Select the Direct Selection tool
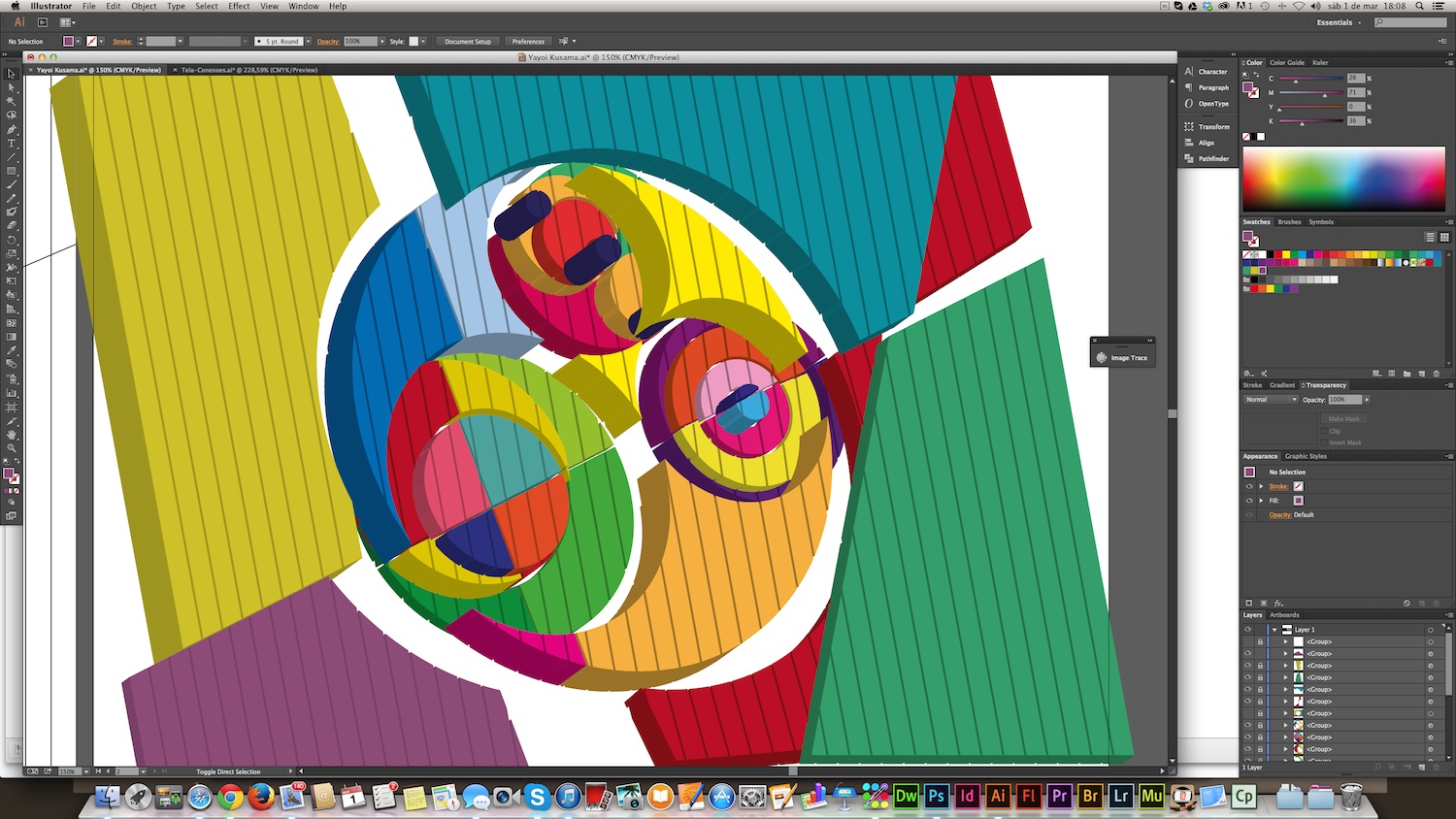 pos(12,87)
